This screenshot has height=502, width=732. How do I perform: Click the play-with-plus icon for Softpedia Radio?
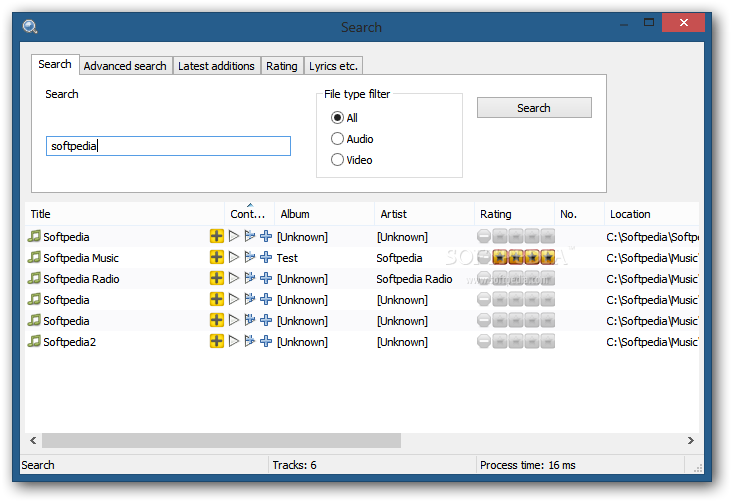tap(250, 278)
